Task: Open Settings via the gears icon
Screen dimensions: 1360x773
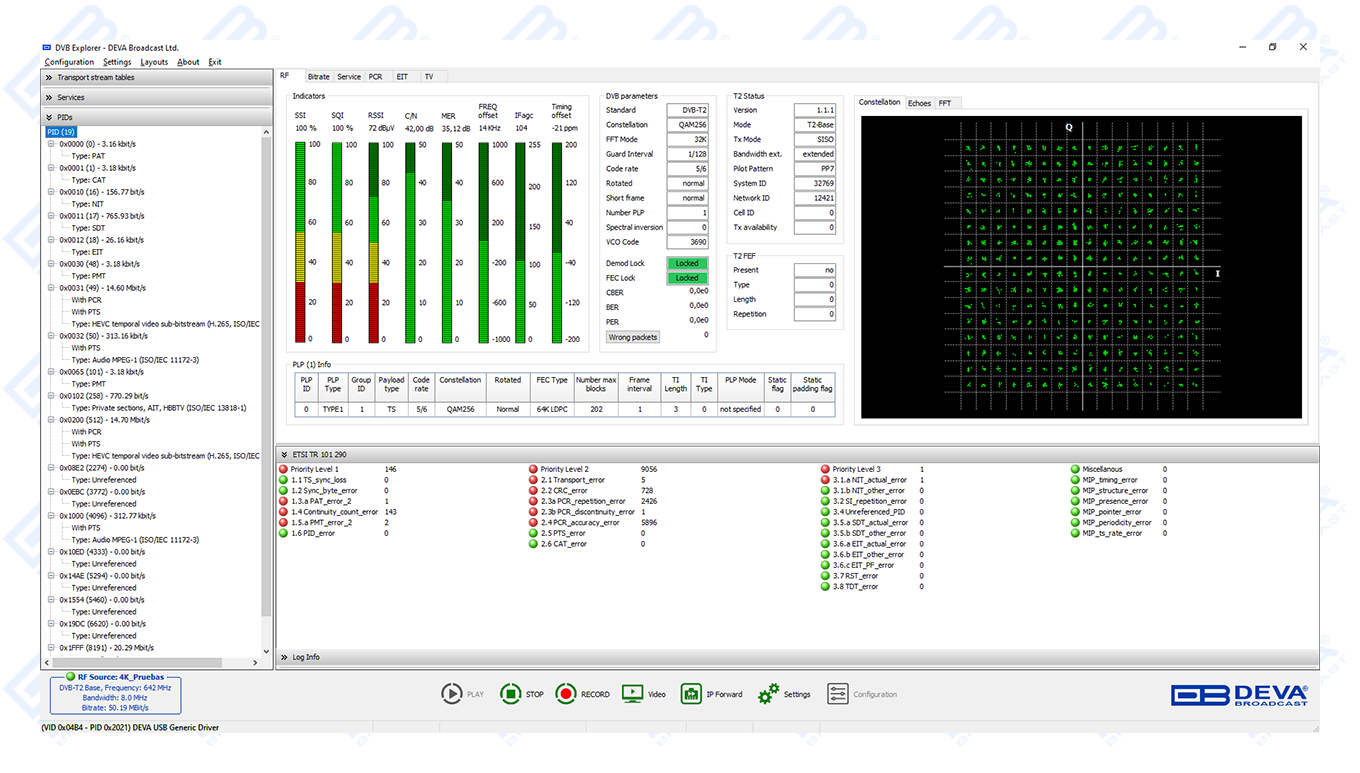Action: tap(768, 694)
